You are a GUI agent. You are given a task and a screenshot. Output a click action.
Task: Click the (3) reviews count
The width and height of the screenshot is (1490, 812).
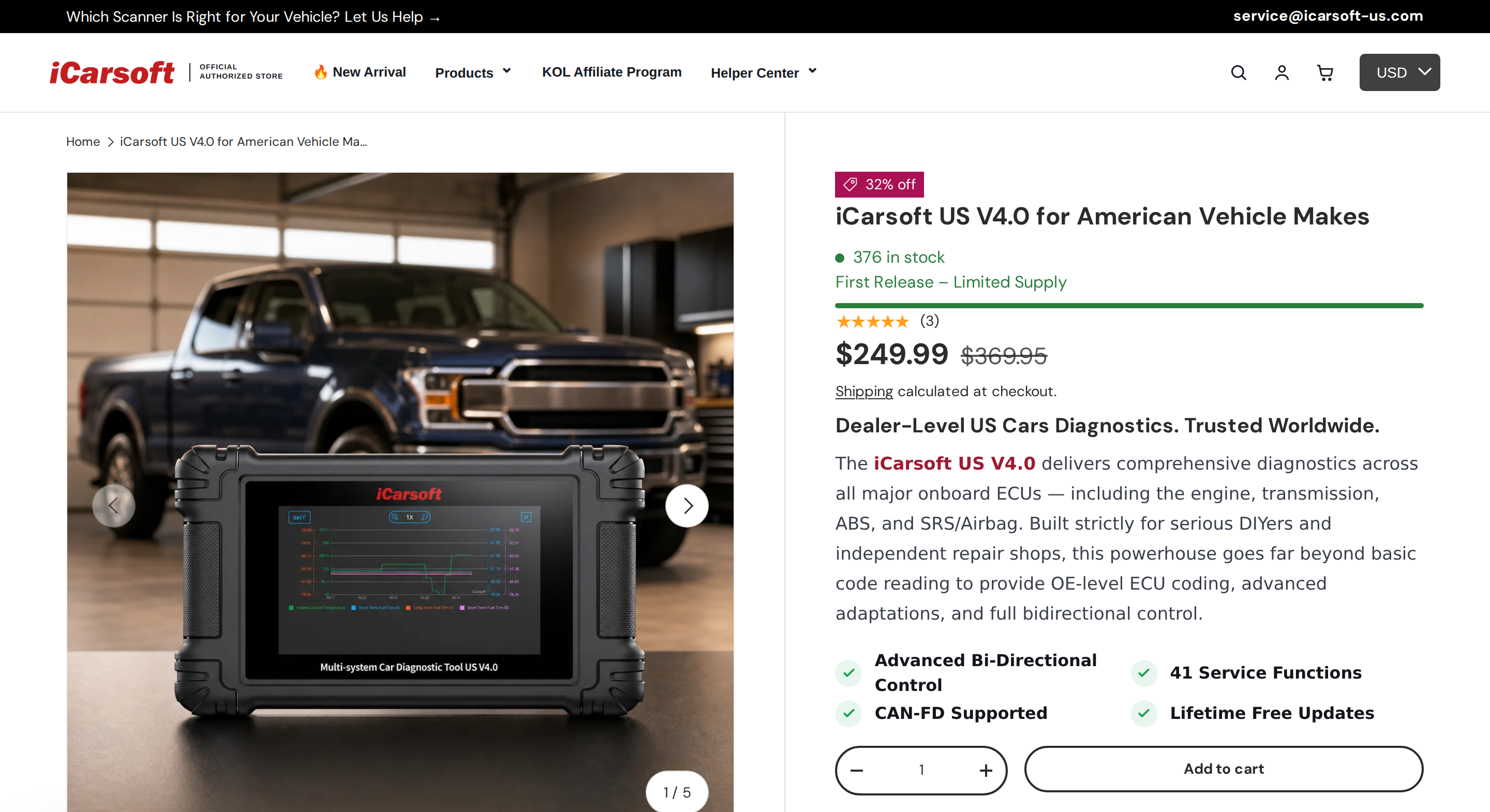tap(930, 321)
